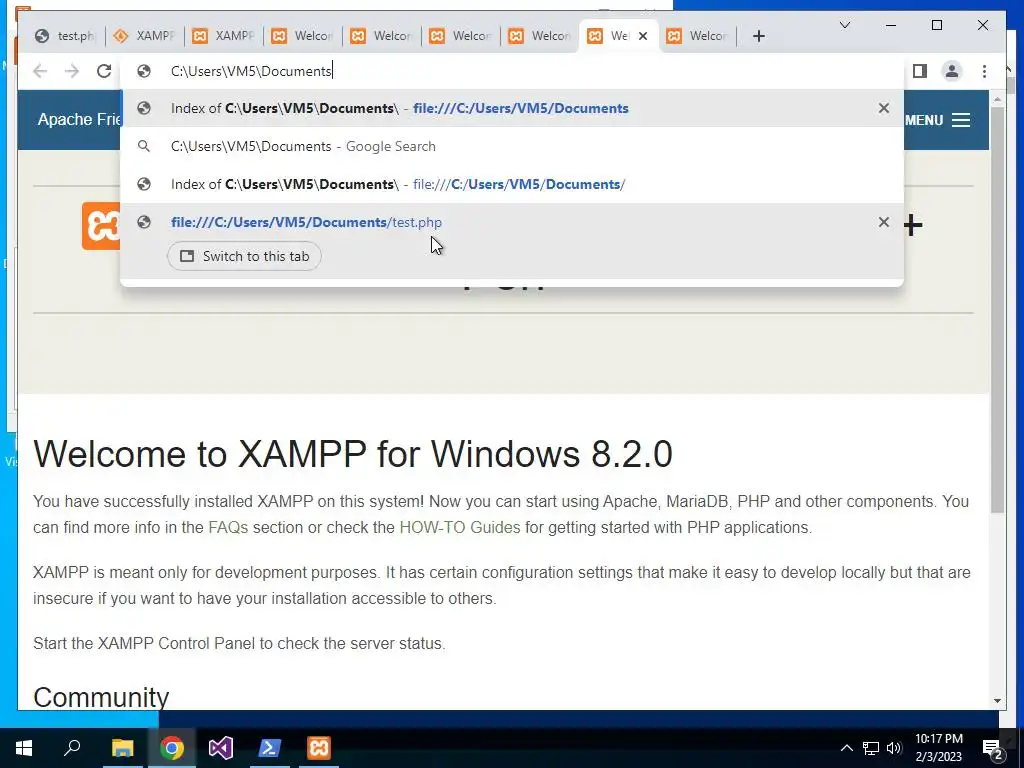1024x768 pixels.
Task: Click the browser Back arrow
Action: click(x=40, y=71)
